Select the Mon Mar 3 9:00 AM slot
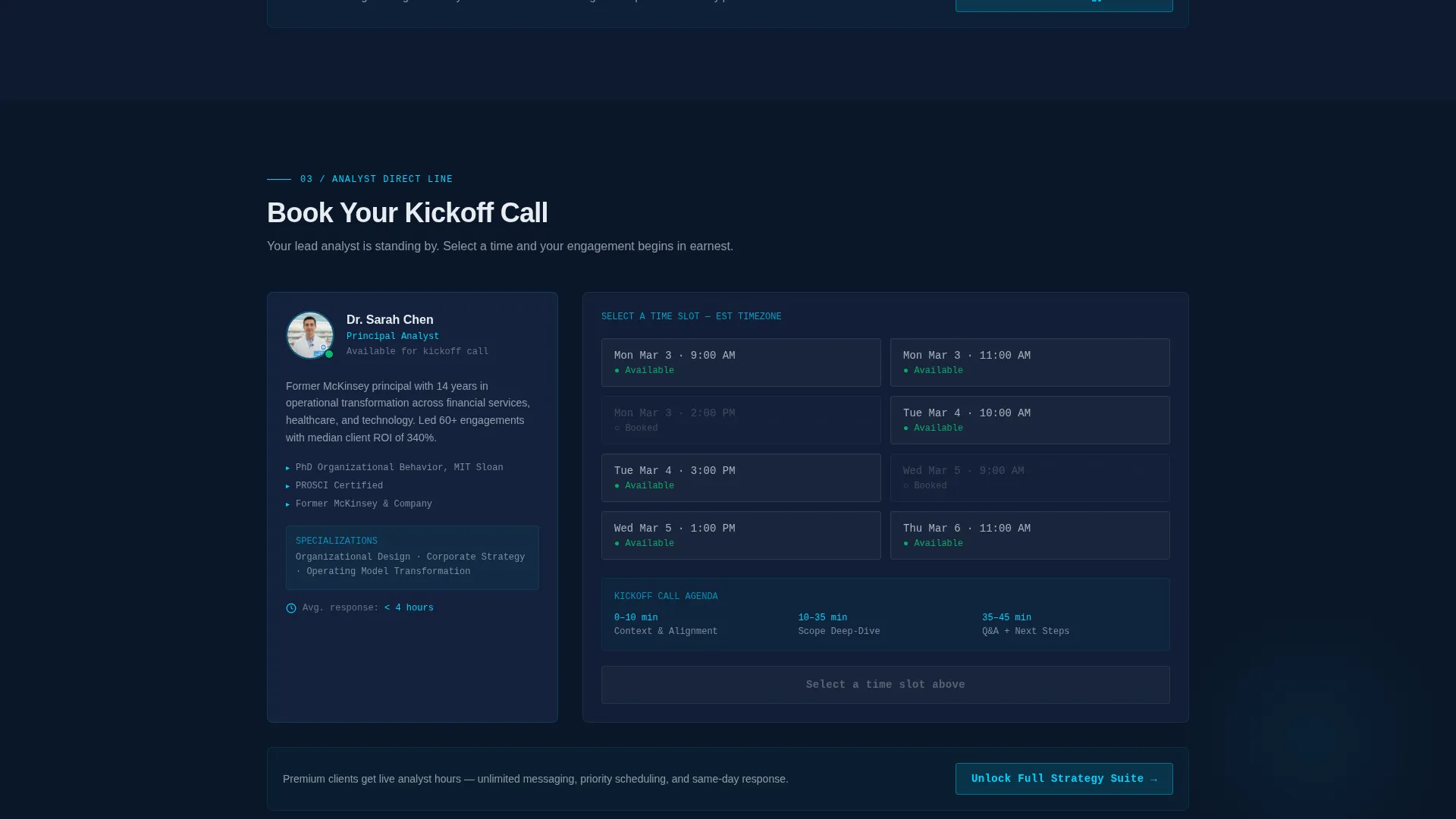 click(x=741, y=362)
